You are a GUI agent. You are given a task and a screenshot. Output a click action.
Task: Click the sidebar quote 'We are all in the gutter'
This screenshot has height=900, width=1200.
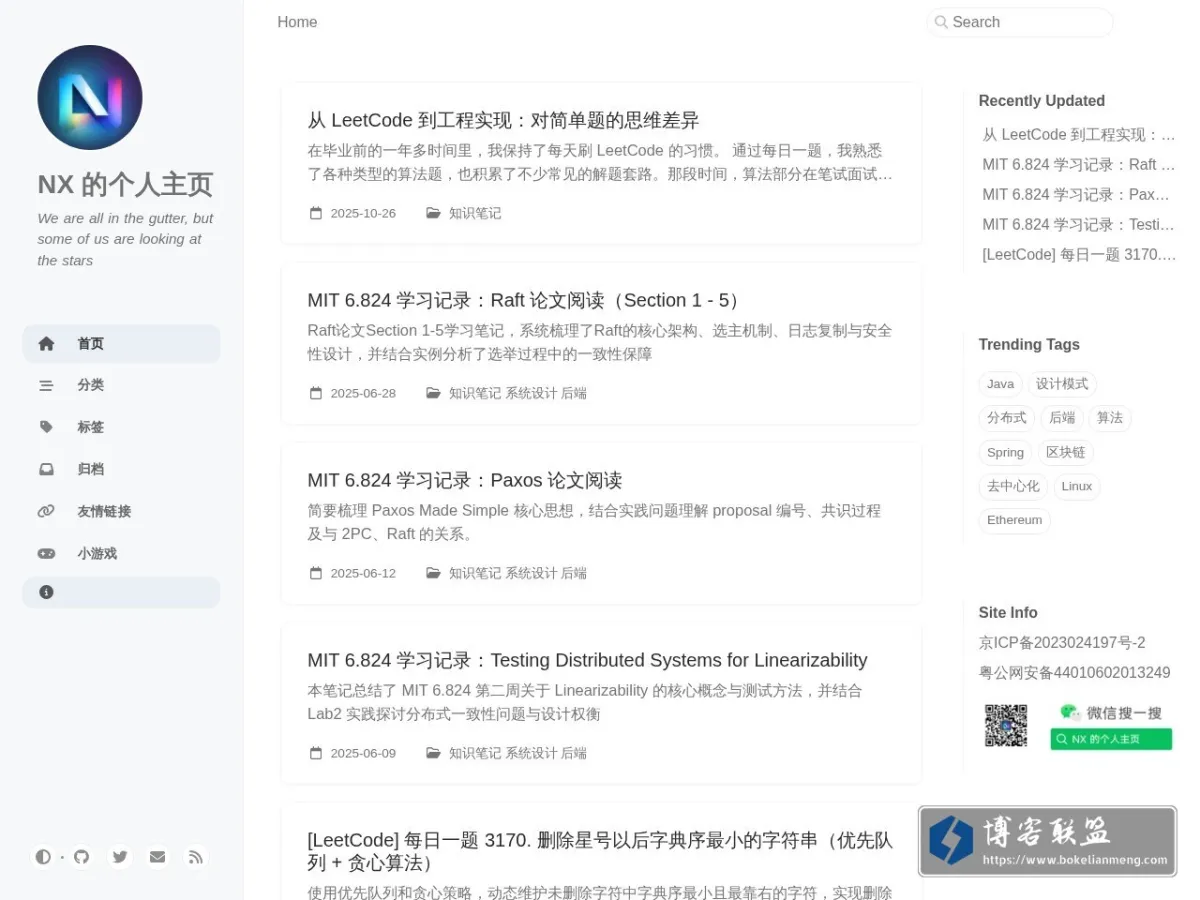point(126,239)
